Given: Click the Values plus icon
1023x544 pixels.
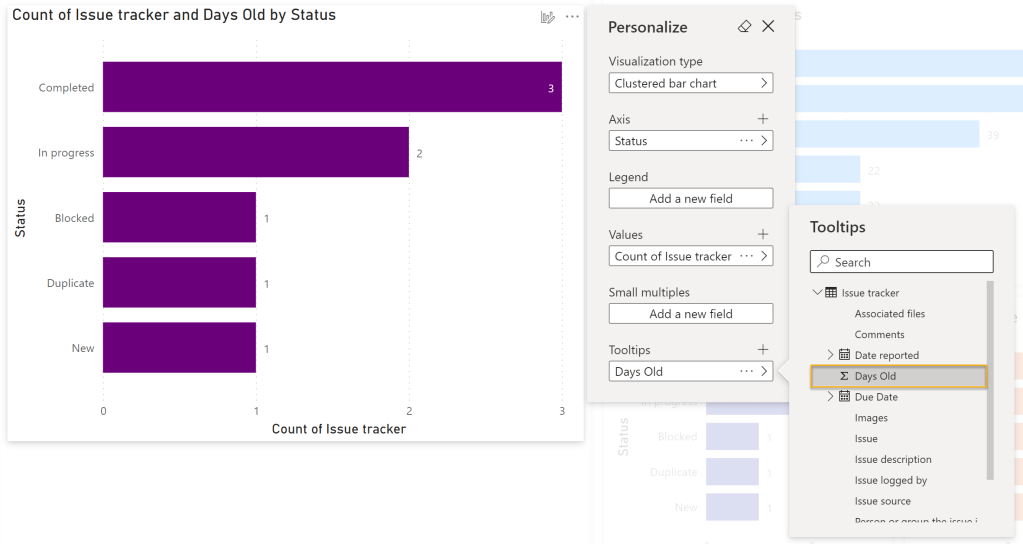Looking at the screenshot, I should [763, 234].
